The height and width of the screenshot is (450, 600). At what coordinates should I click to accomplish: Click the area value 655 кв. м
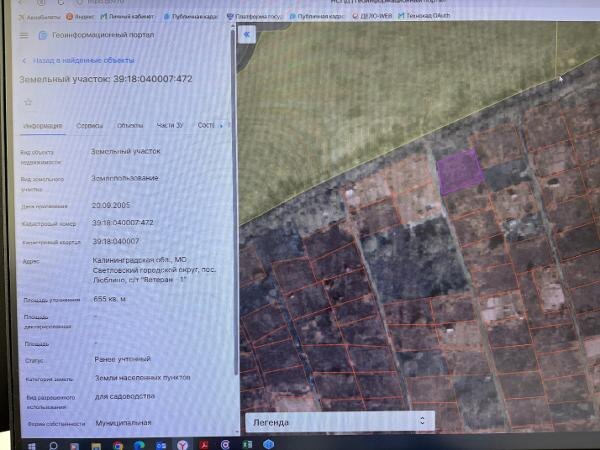109,299
